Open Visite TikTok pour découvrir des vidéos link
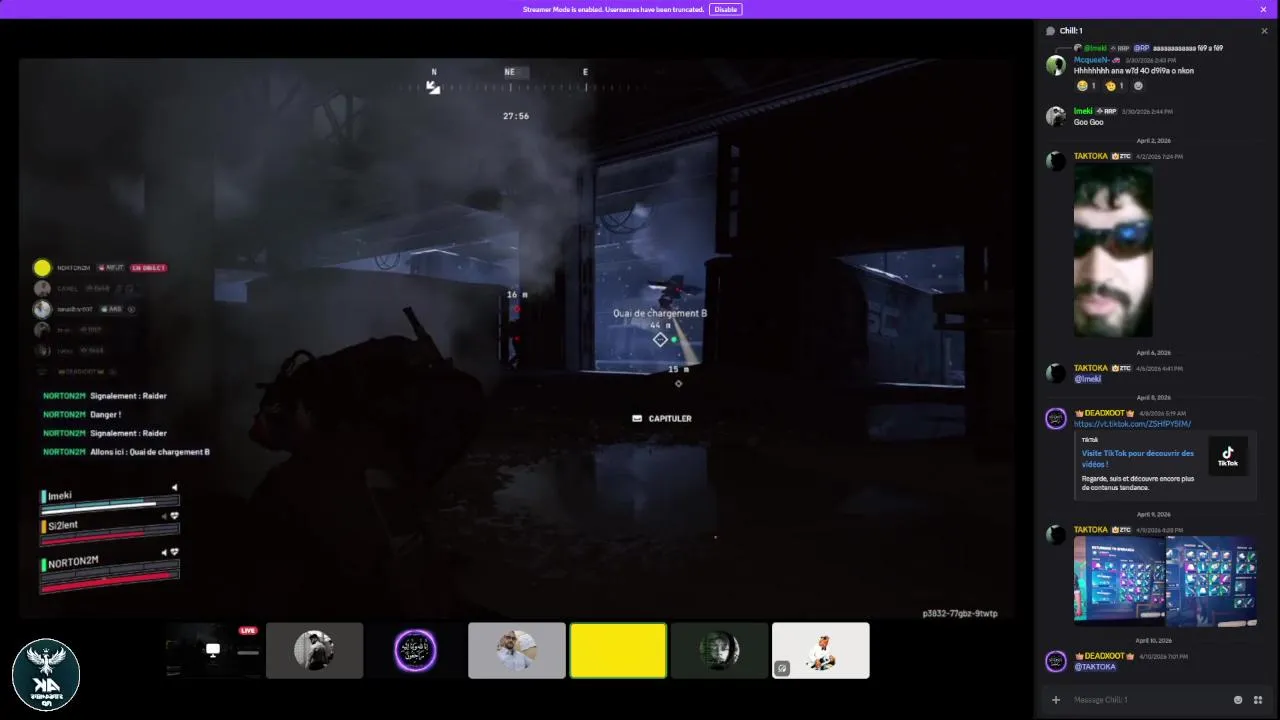This screenshot has width=1280, height=720. click(x=1137, y=458)
